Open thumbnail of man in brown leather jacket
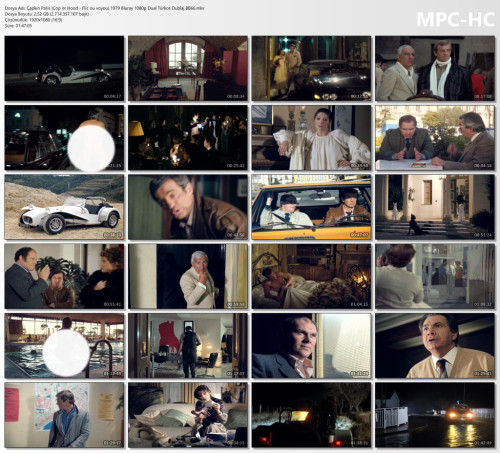 point(188,207)
